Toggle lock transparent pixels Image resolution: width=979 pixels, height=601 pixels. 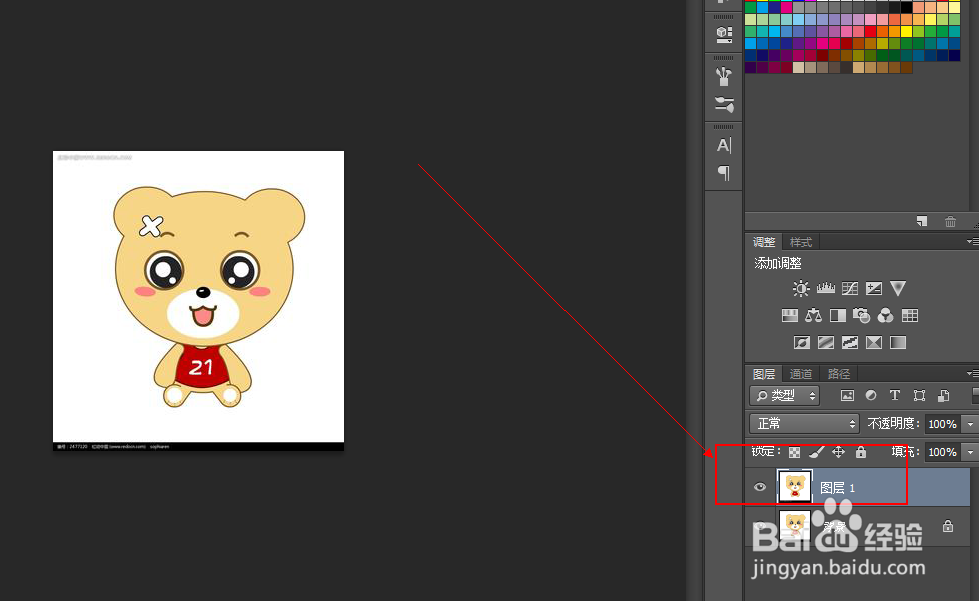point(794,452)
